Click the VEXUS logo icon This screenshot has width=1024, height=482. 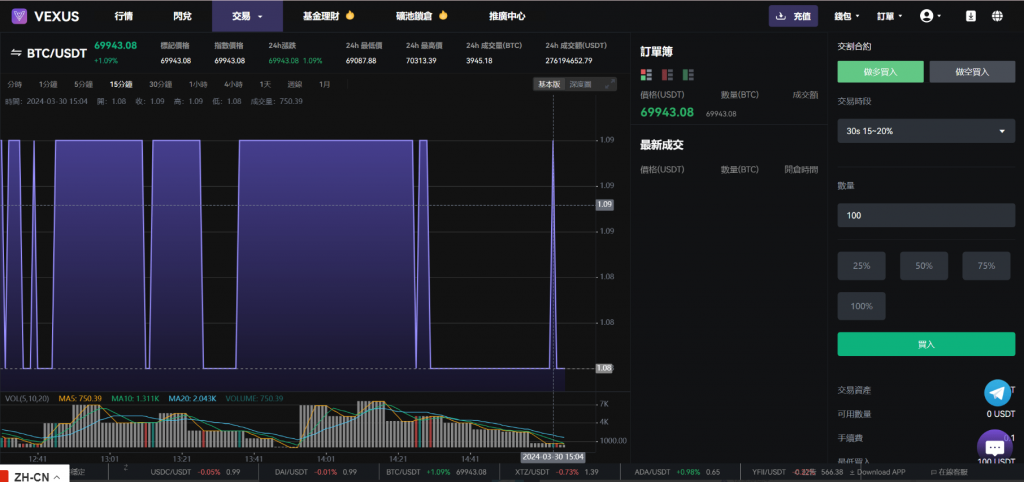coord(18,16)
